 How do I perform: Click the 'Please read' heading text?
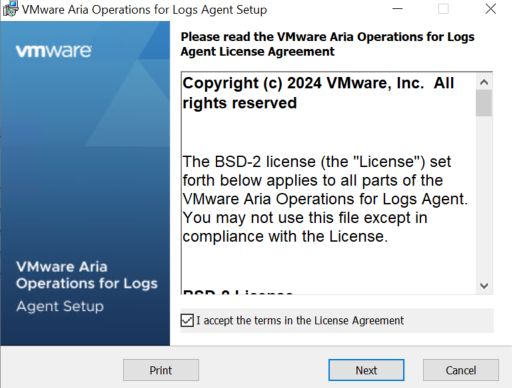(327, 44)
